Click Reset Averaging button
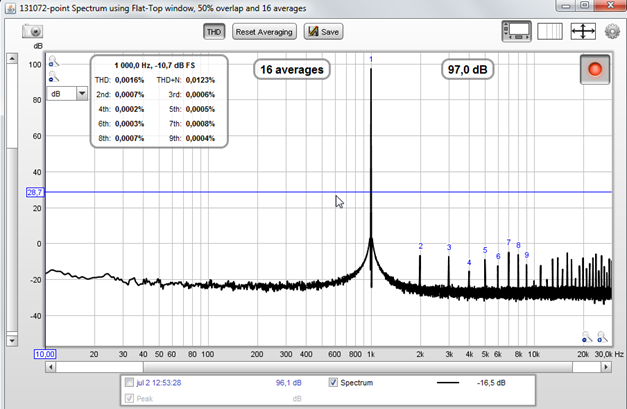The height and width of the screenshot is (409, 627). pos(264,32)
